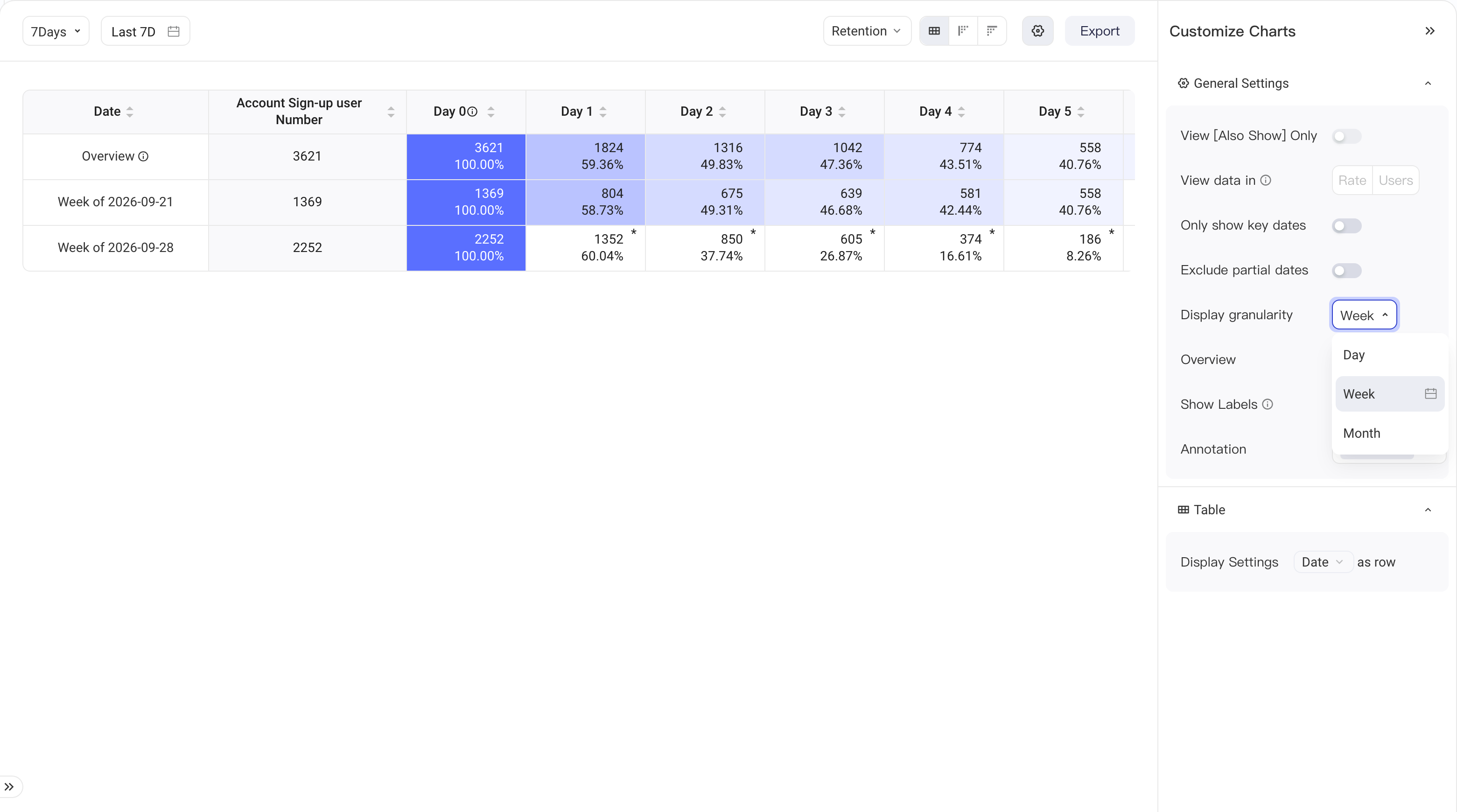Viewport: 1457px width, 812px height.
Task: Open chart settings gear icon
Action: (x=1037, y=31)
